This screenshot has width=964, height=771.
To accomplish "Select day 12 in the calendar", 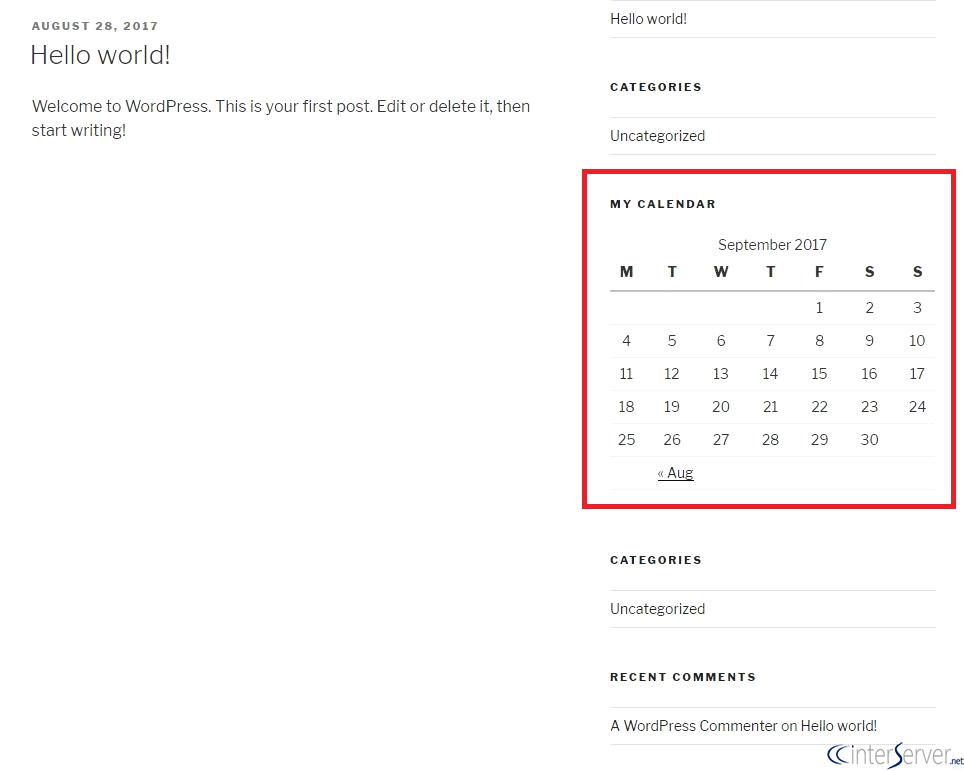I will point(672,374).
